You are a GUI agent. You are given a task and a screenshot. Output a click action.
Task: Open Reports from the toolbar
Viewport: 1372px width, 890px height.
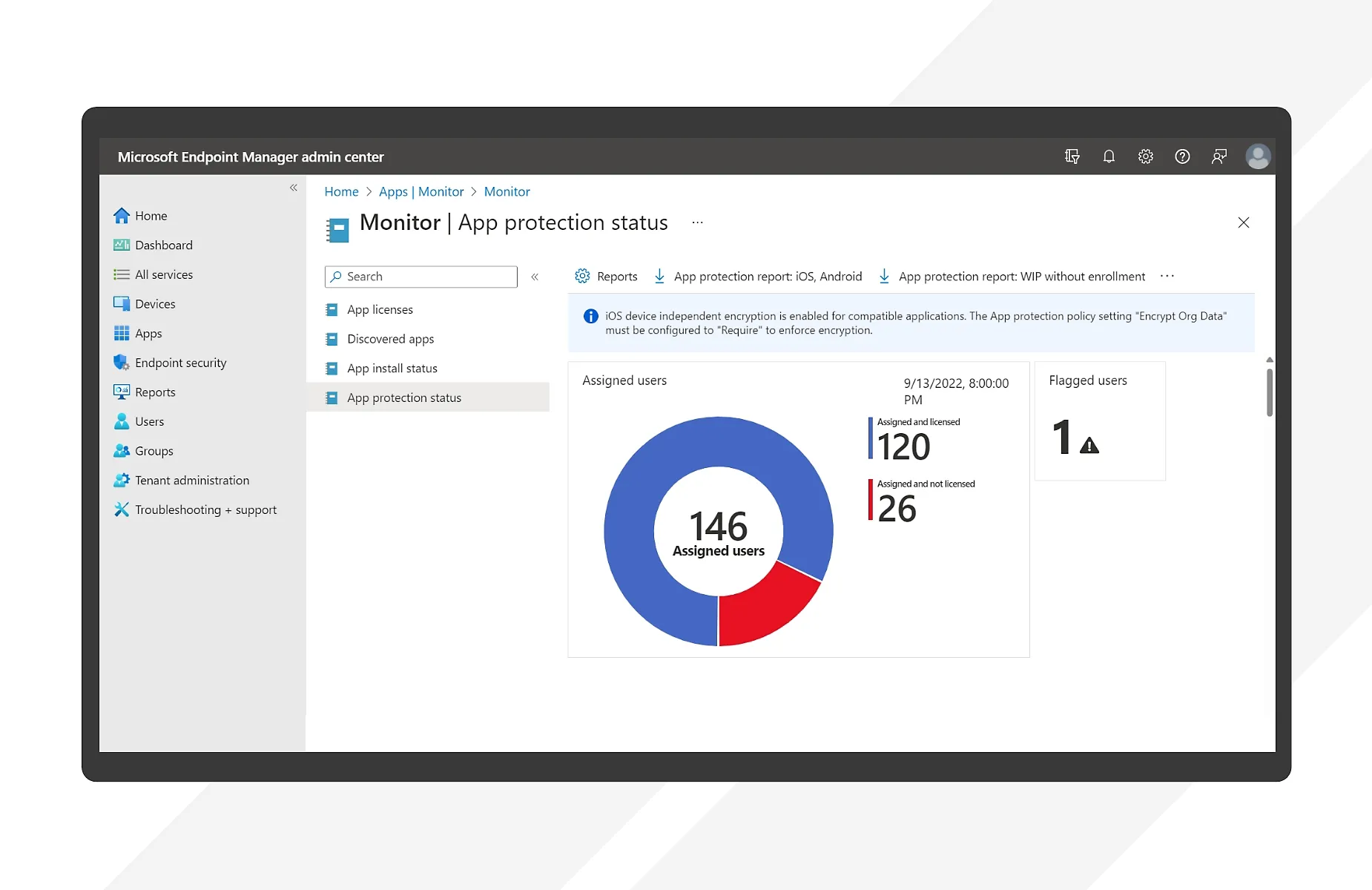tap(607, 277)
